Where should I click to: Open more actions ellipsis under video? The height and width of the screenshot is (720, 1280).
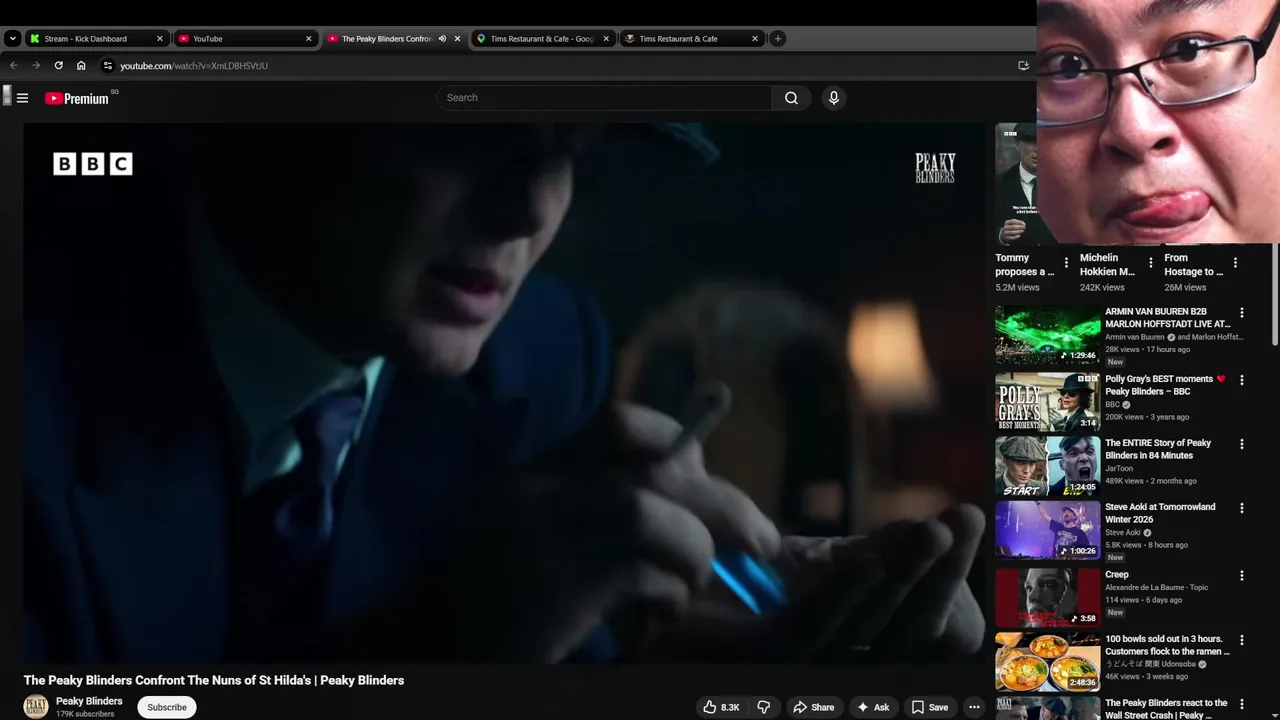pyautogui.click(x=974, y=707)
